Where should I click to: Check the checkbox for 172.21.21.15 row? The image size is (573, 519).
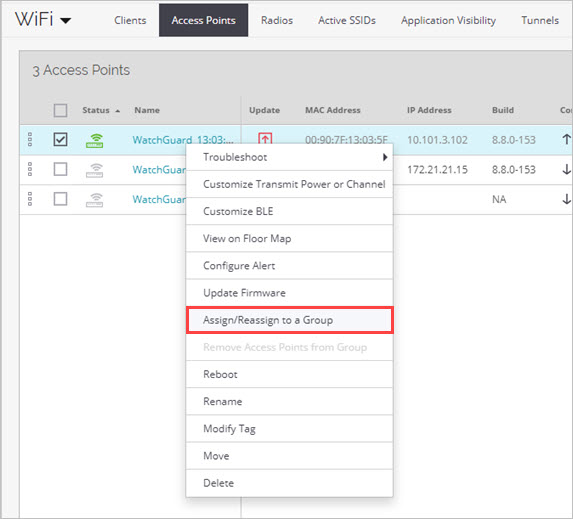(x=60, y=169)
